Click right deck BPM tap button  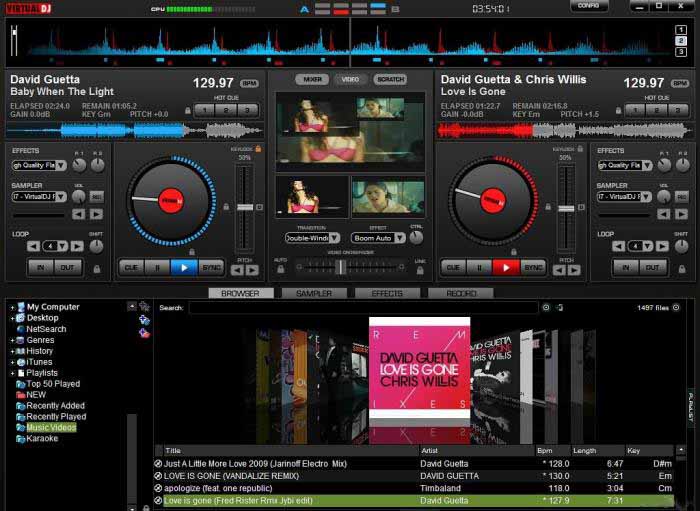680,83
